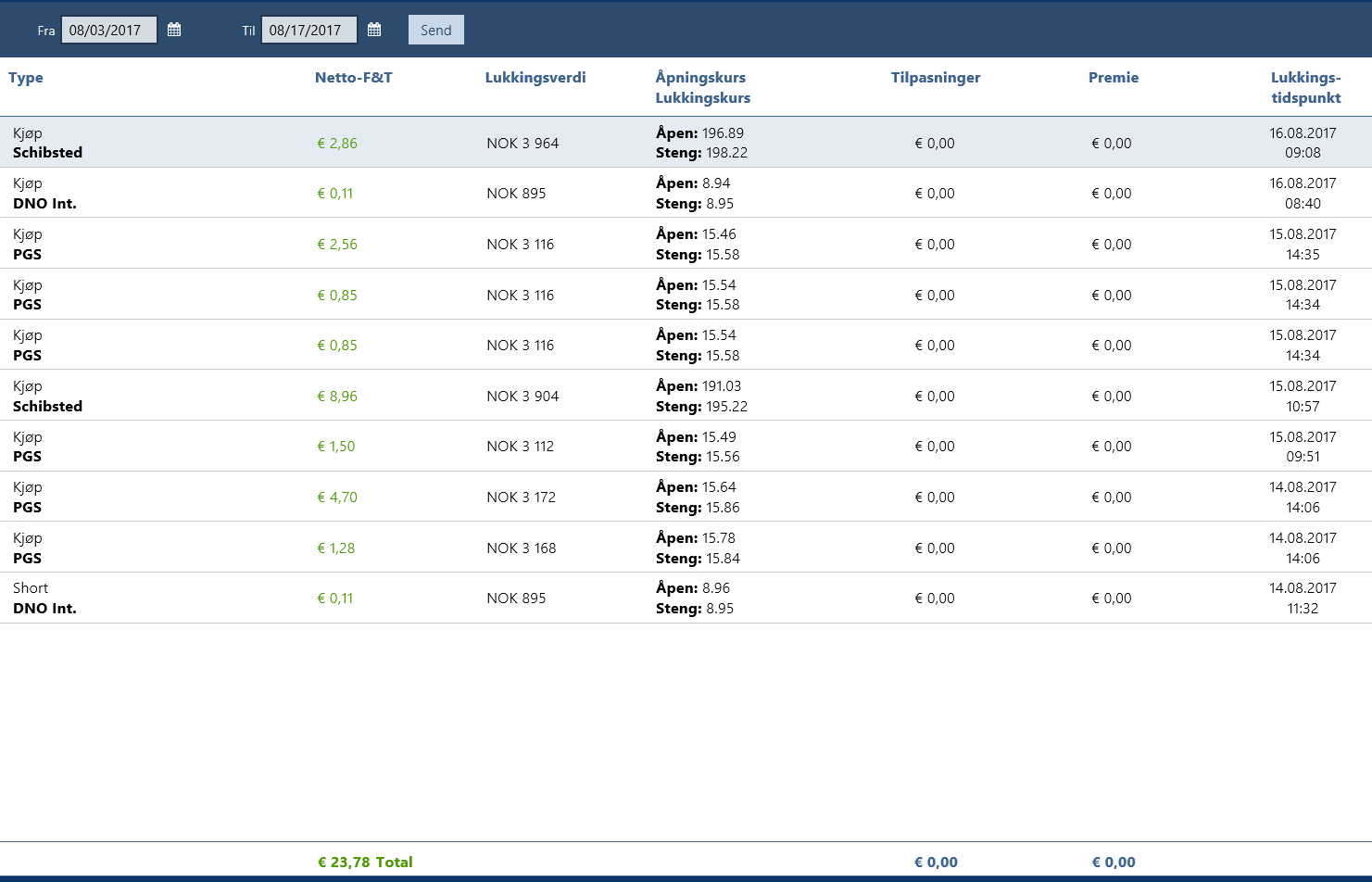Image resolution: width=1372 pixels, height=882 pixels.
Task: Click the 15.08.2017 10:57 closing time
Action: pyautogui.click(x=1303, y=397)
